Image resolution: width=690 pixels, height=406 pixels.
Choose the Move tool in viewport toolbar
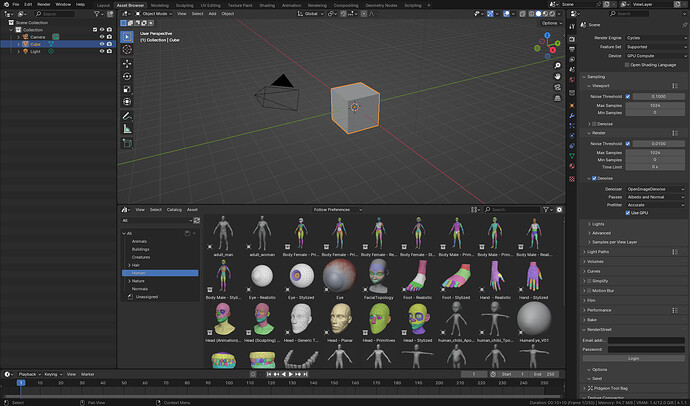point(127,64)
